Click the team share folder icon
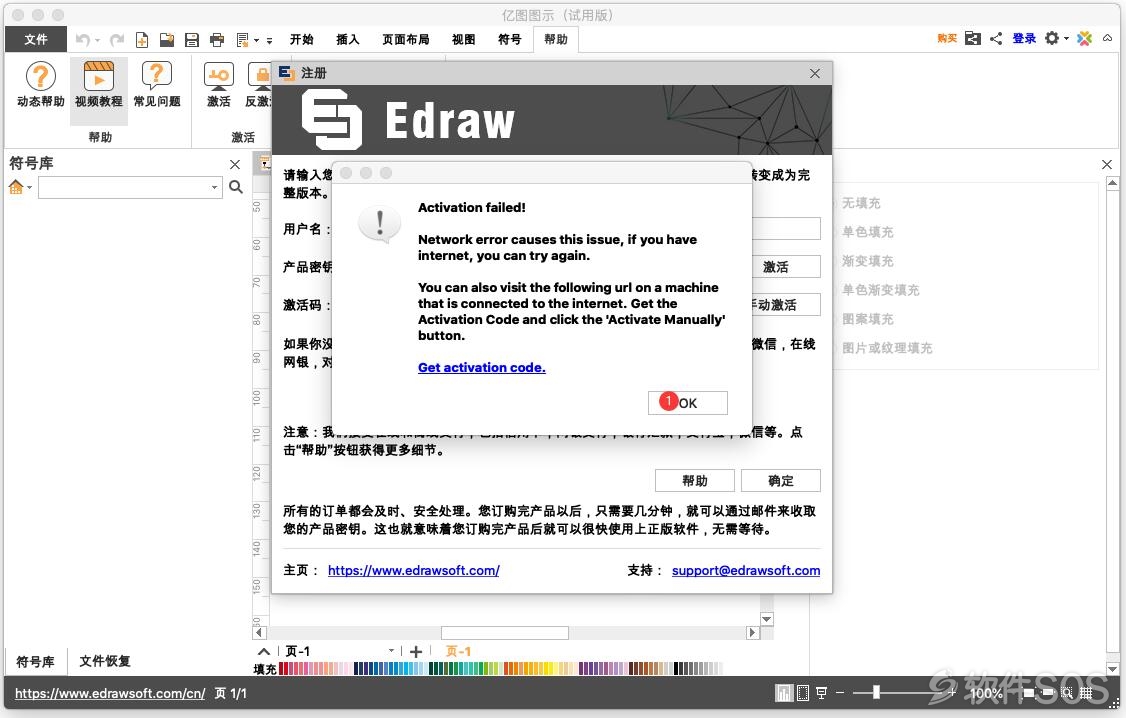Screen dimensions: 1126x718 [973, 38]
